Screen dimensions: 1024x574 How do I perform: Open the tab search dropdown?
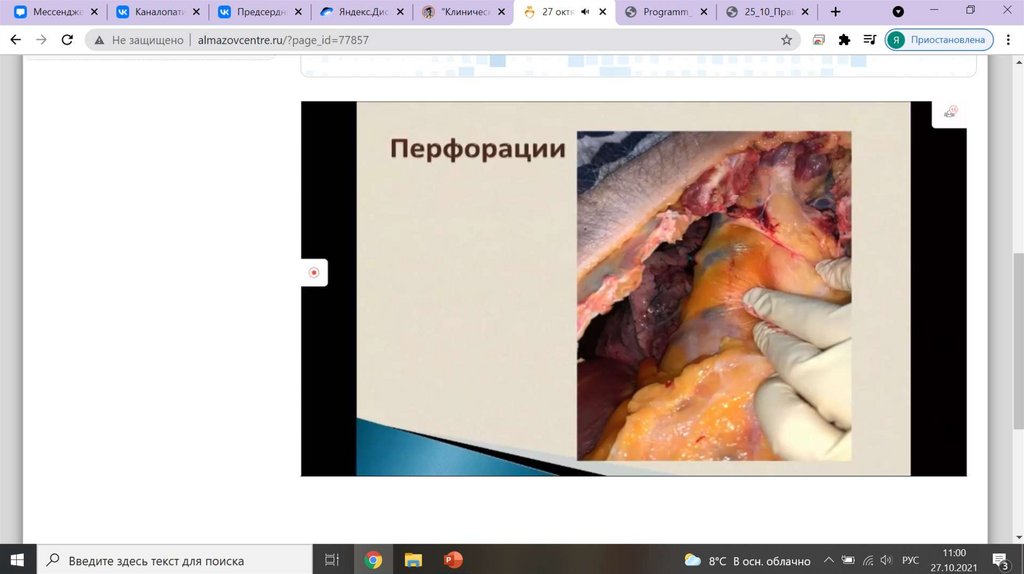click(898, 12)
